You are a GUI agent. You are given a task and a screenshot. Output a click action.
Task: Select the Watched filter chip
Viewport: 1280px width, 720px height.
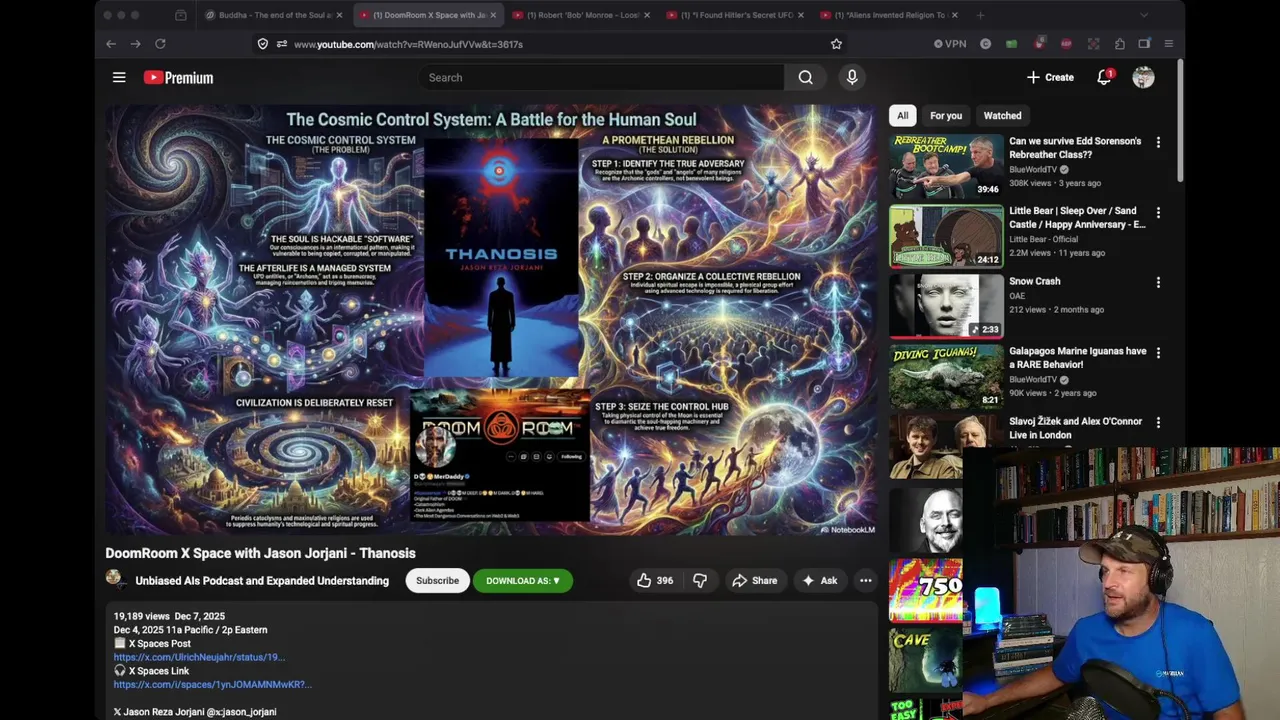tap(1002, 116)
